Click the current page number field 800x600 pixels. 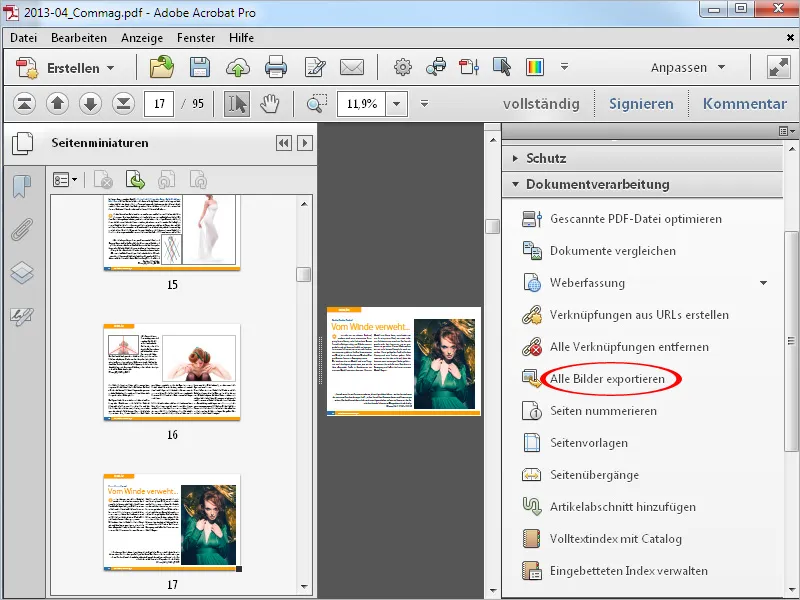tap(159, 104)
